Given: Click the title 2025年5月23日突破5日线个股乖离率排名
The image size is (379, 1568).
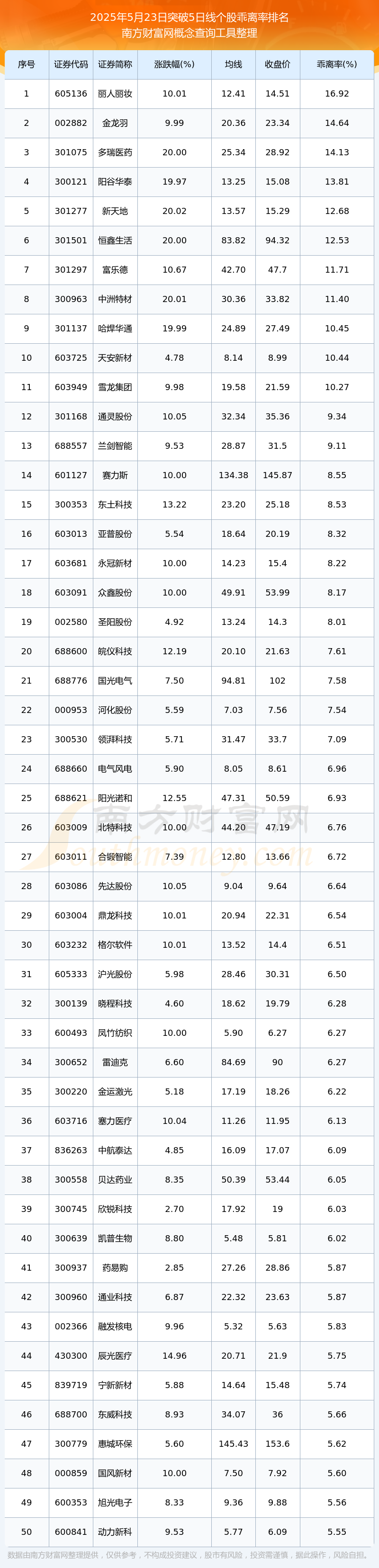Looking at the screenshot, I should (x=189, y=17).
